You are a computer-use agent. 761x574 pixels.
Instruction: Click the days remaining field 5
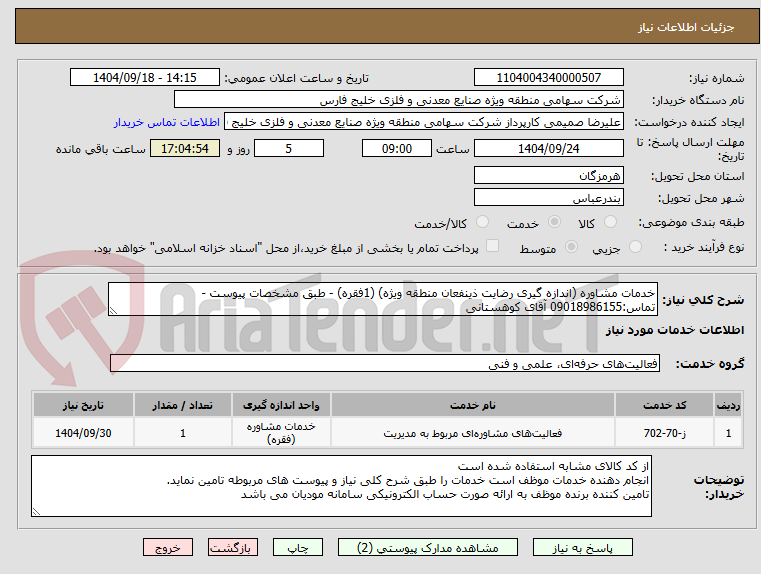289,148
